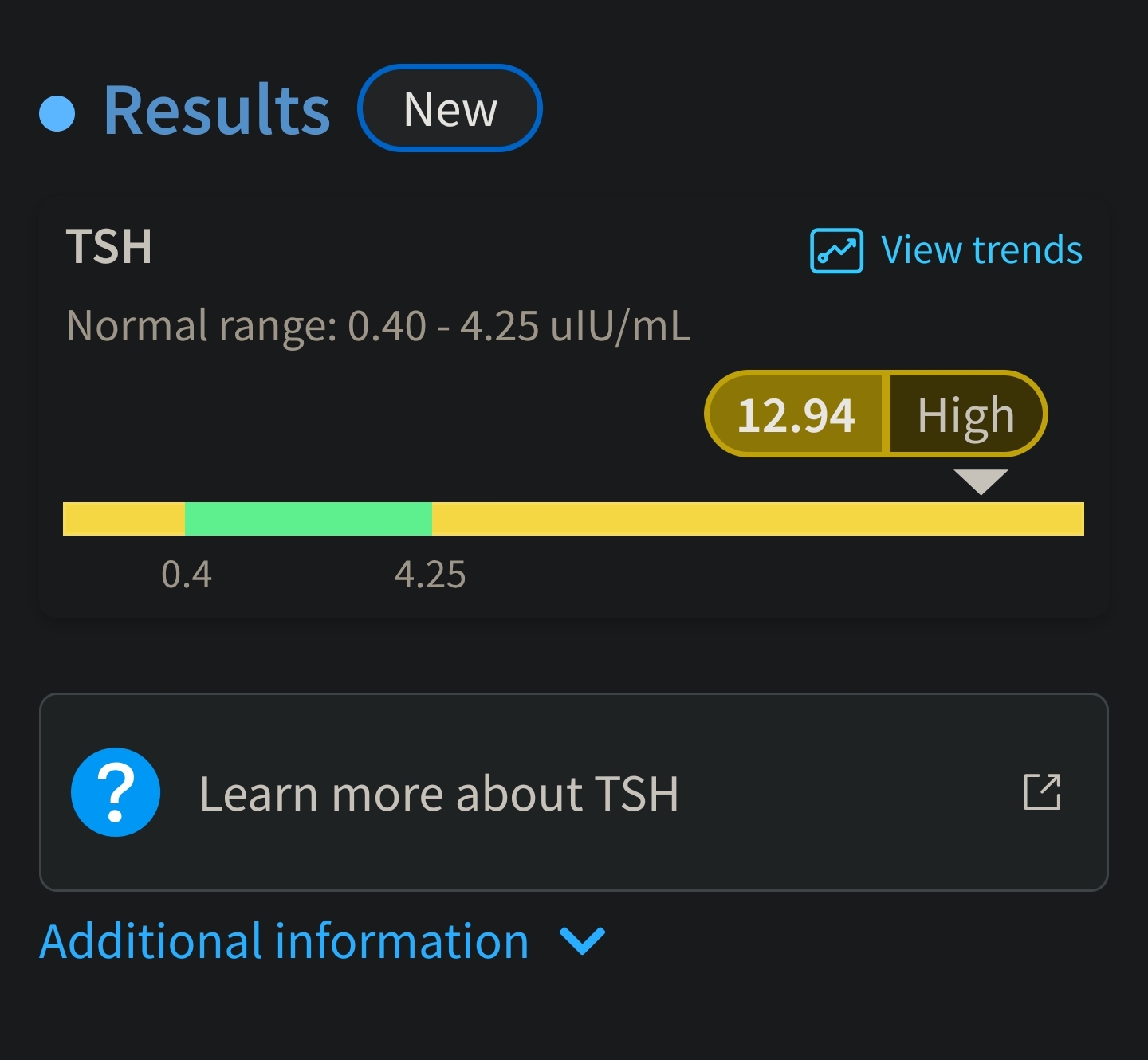This screenshot has width=1148, height=1060.
Task: Open Learn more about TSH
Action: (x=438, y=794)
